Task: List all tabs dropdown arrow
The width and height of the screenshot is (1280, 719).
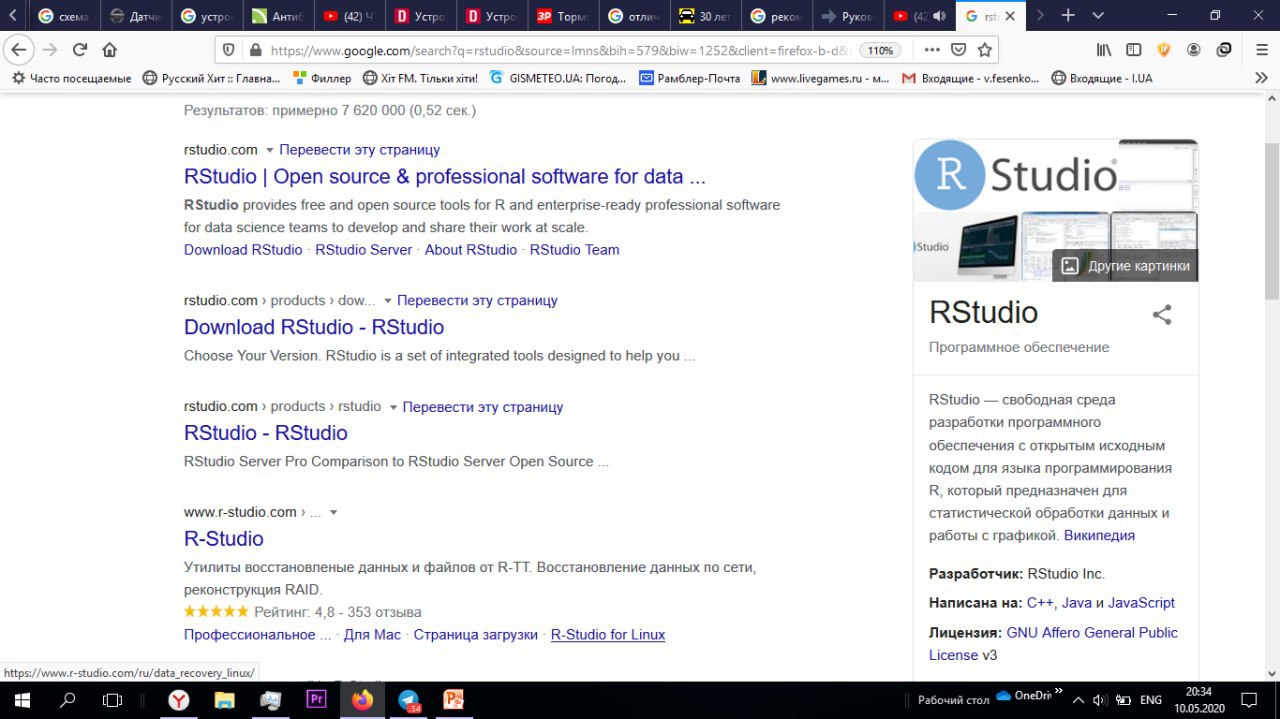Action: coord(1098,16)
